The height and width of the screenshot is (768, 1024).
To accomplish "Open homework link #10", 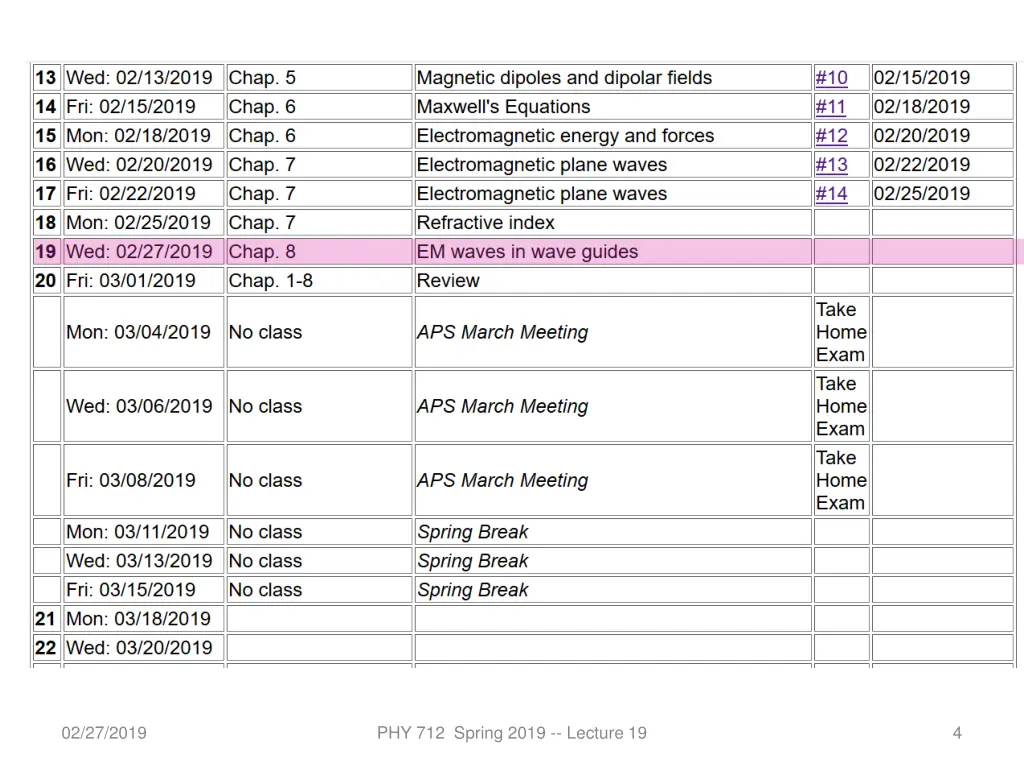I will click(x=831, y=78).
